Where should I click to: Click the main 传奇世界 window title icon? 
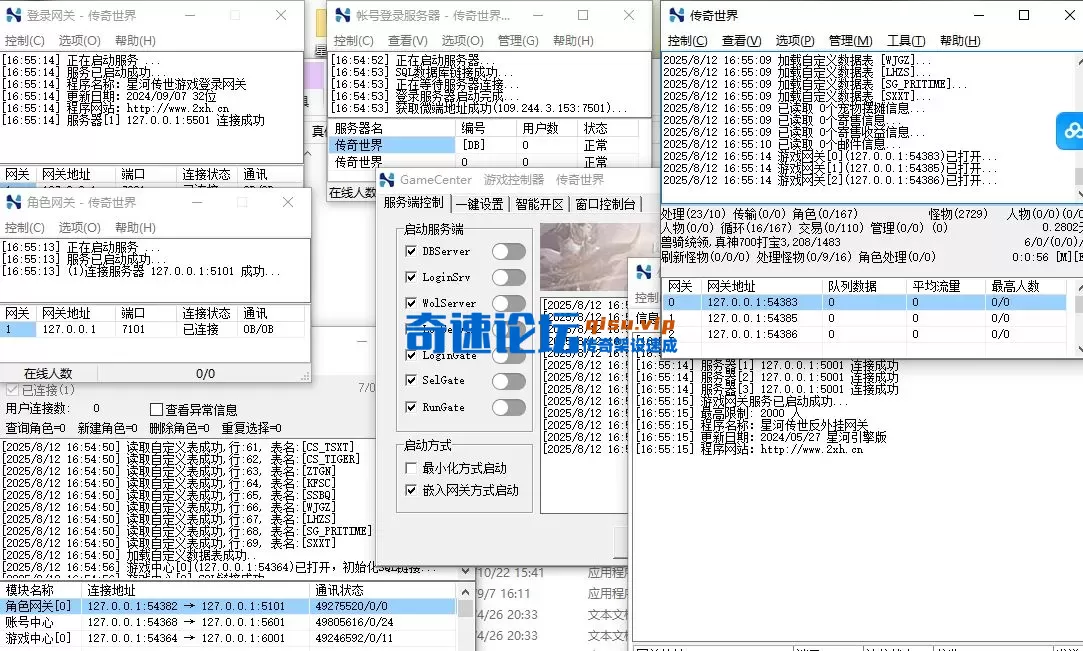coord(677,15)
